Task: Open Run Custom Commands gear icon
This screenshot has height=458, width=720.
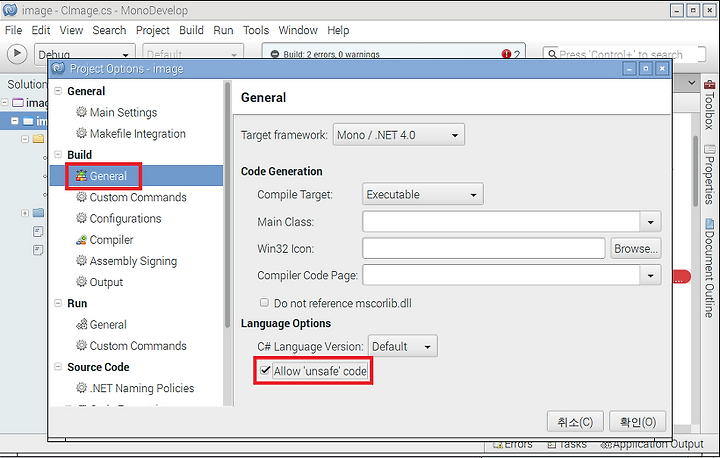Action: (81, 345)
